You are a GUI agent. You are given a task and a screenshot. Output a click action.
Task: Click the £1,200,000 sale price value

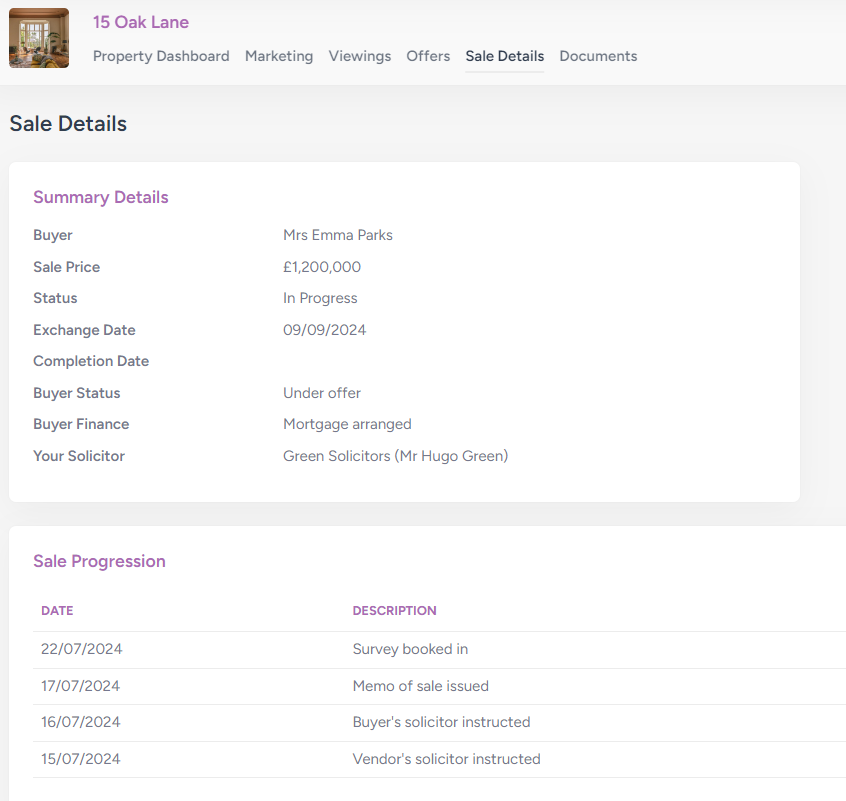[x=322, y=267]
